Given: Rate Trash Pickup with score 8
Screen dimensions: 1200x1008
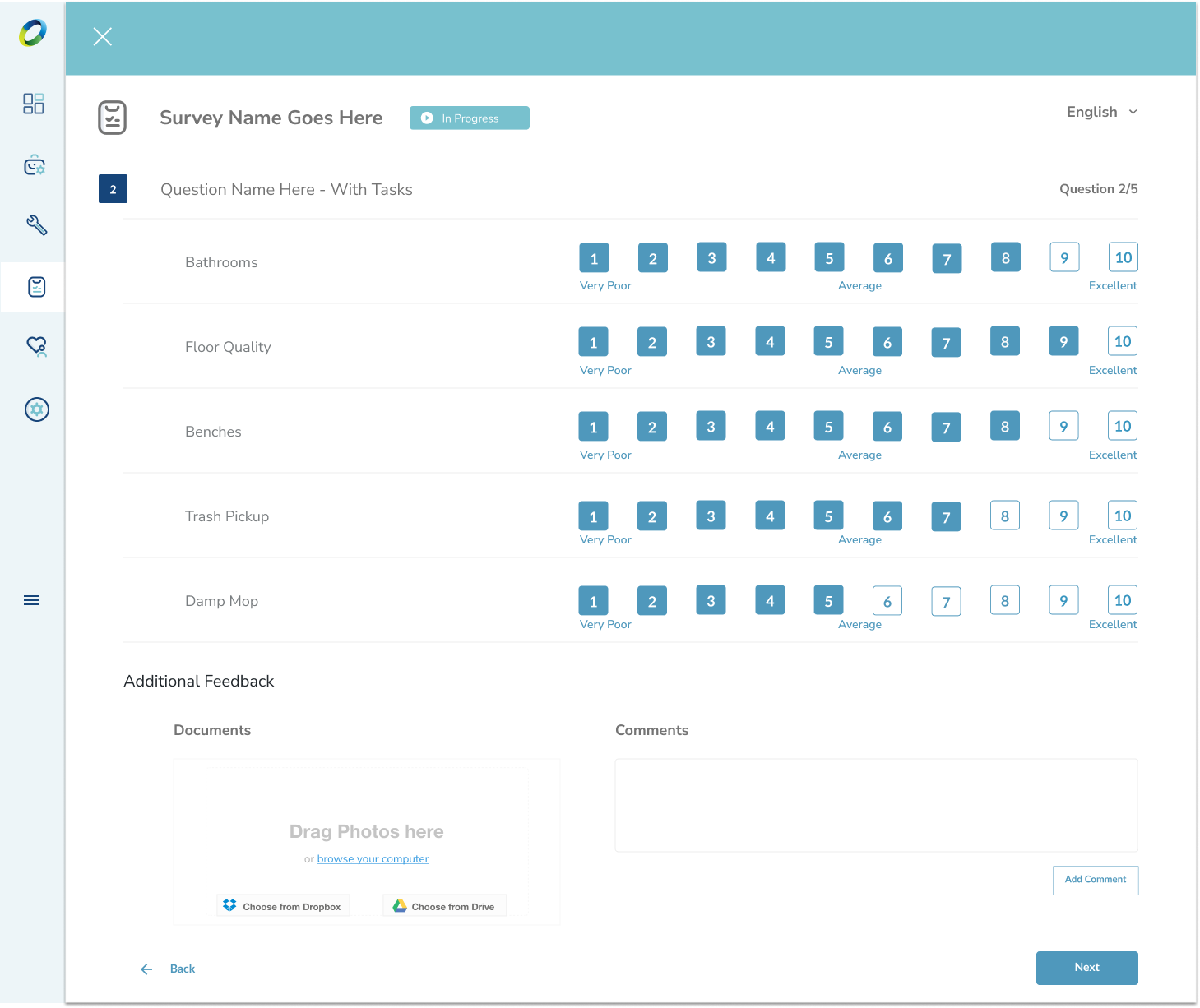Looking at the screenshot, I should (x=1004, y=516).
